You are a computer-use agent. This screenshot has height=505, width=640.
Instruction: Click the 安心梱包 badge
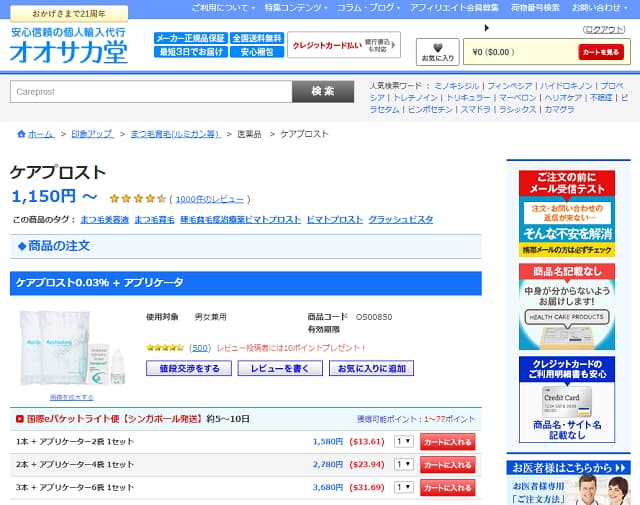257,52
